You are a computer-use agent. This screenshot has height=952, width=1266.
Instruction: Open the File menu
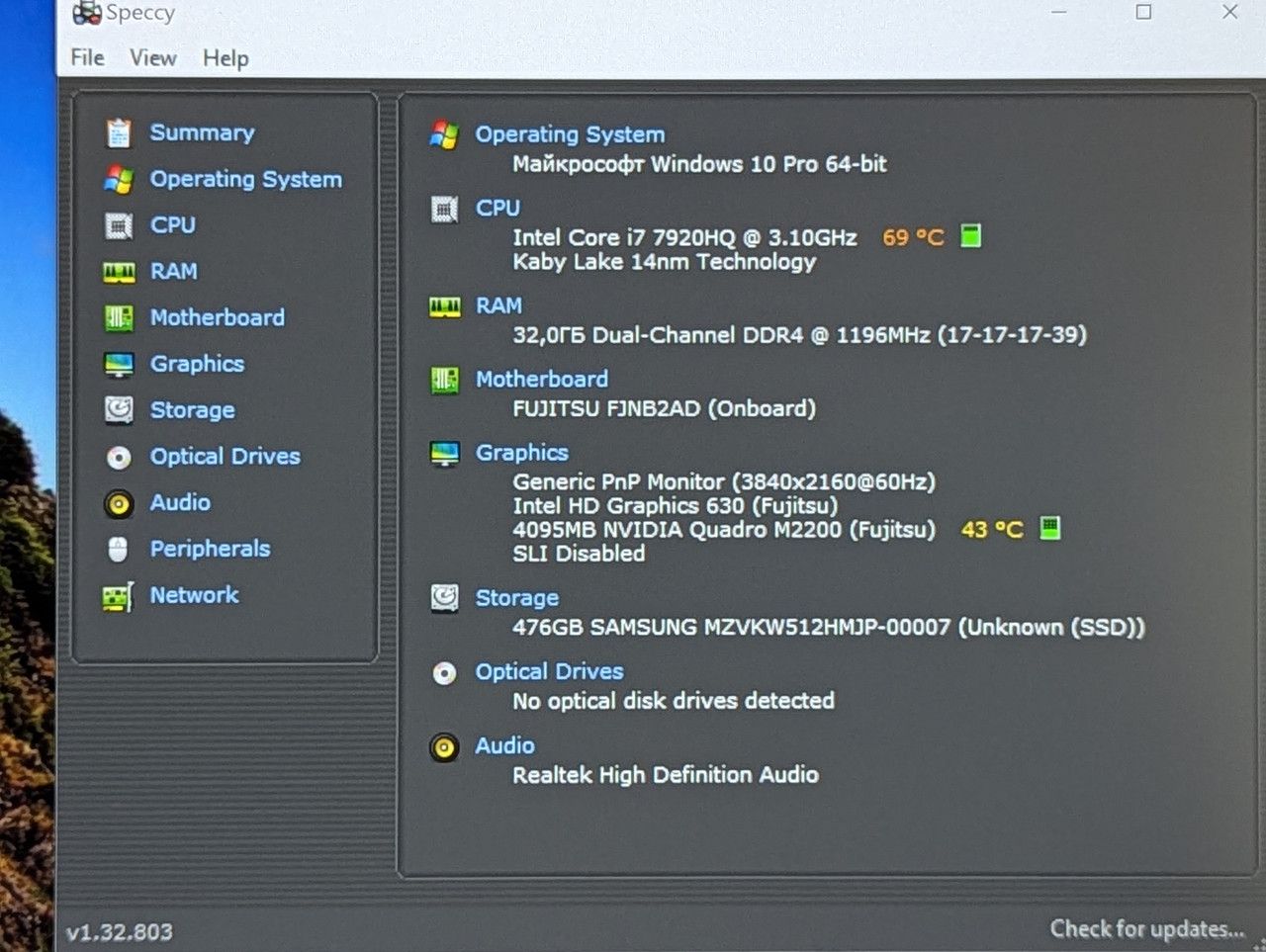(x=87, y=58)
